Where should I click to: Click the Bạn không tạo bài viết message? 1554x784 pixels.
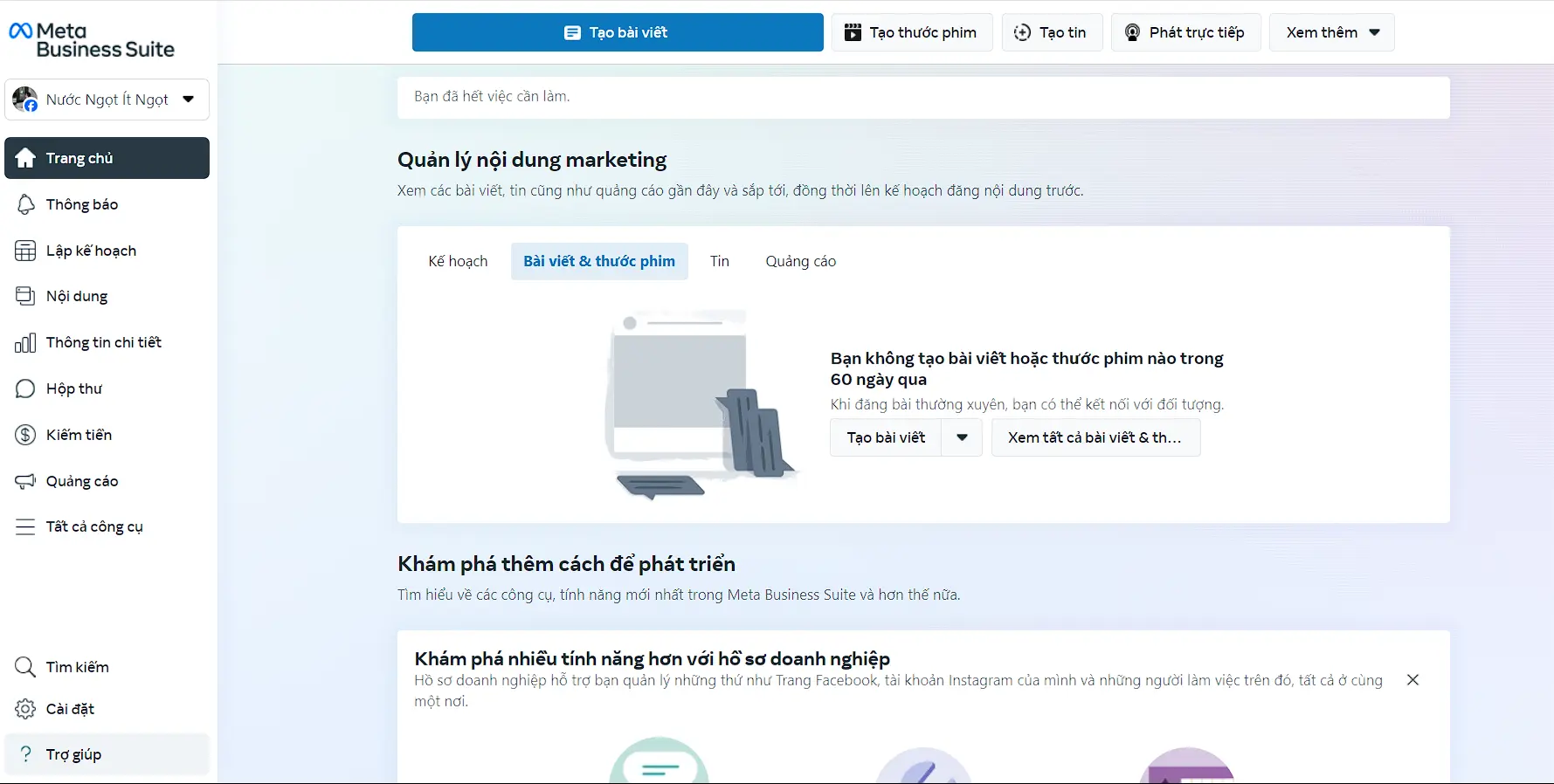1026,368
